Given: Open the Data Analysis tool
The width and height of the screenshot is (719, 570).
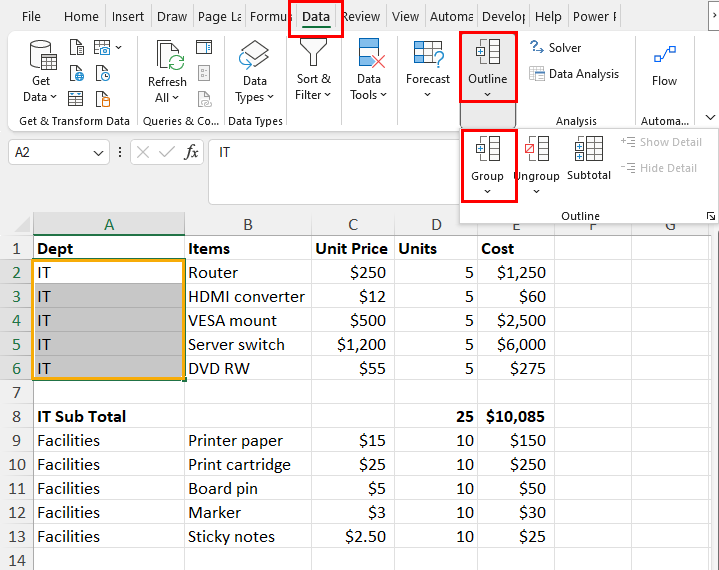Looking at the screenshot, I should point(574,74).
